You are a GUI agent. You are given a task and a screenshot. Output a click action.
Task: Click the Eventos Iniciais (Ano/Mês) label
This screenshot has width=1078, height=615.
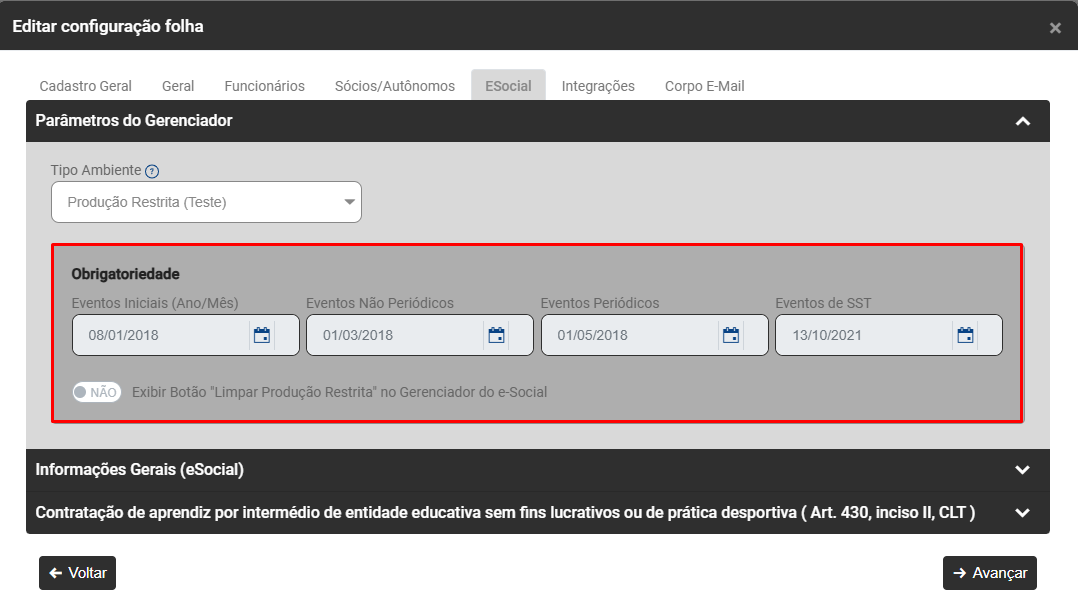(155, 303)
